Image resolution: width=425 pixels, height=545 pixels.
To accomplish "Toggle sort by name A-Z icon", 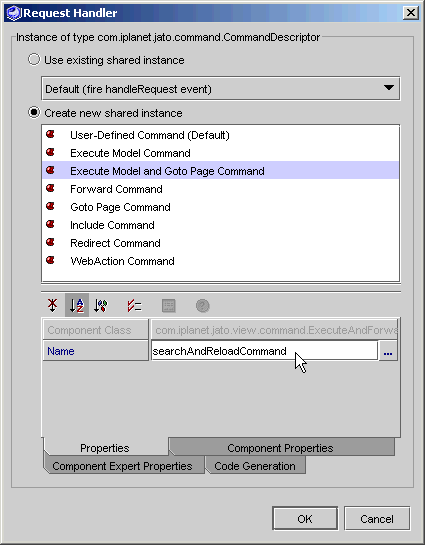I will tap(77, 306).
